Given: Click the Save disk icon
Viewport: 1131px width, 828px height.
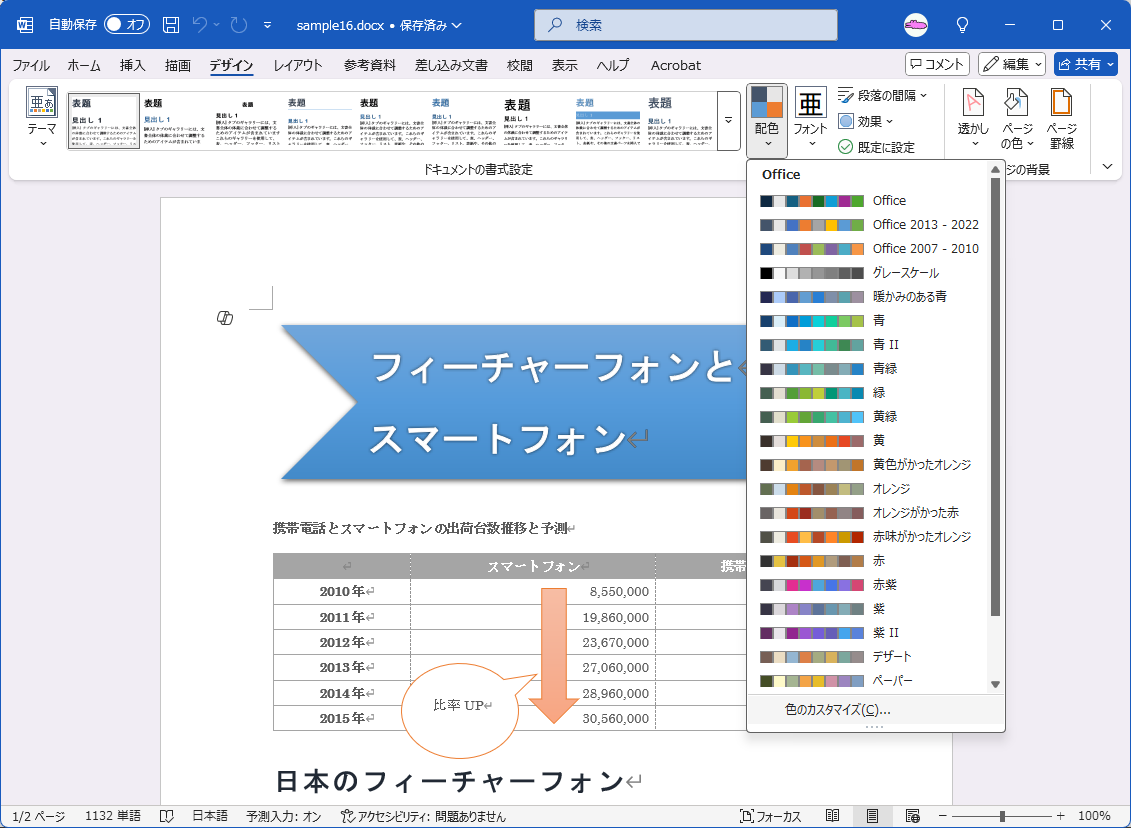Looking at the screenshot, I should pos(171,25).
